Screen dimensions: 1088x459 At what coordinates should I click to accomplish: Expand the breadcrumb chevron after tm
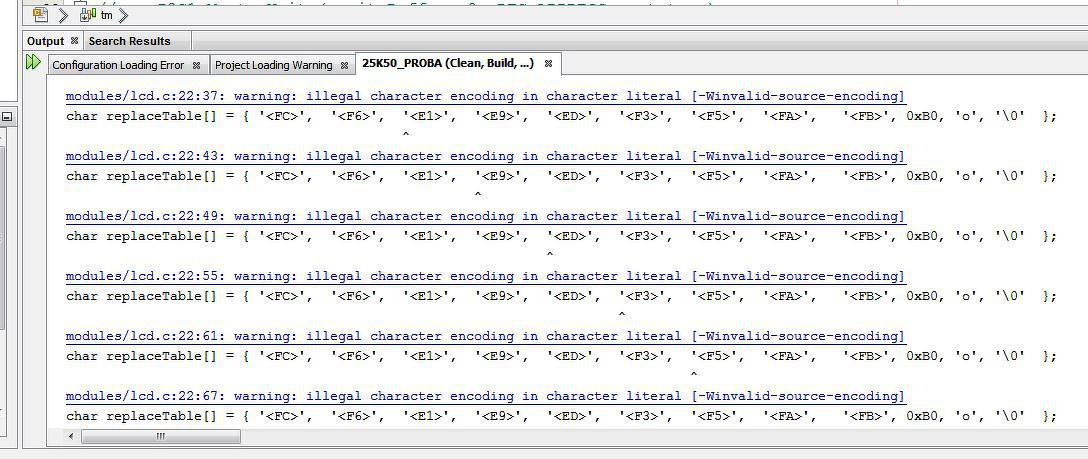click(x=122, y=15)
